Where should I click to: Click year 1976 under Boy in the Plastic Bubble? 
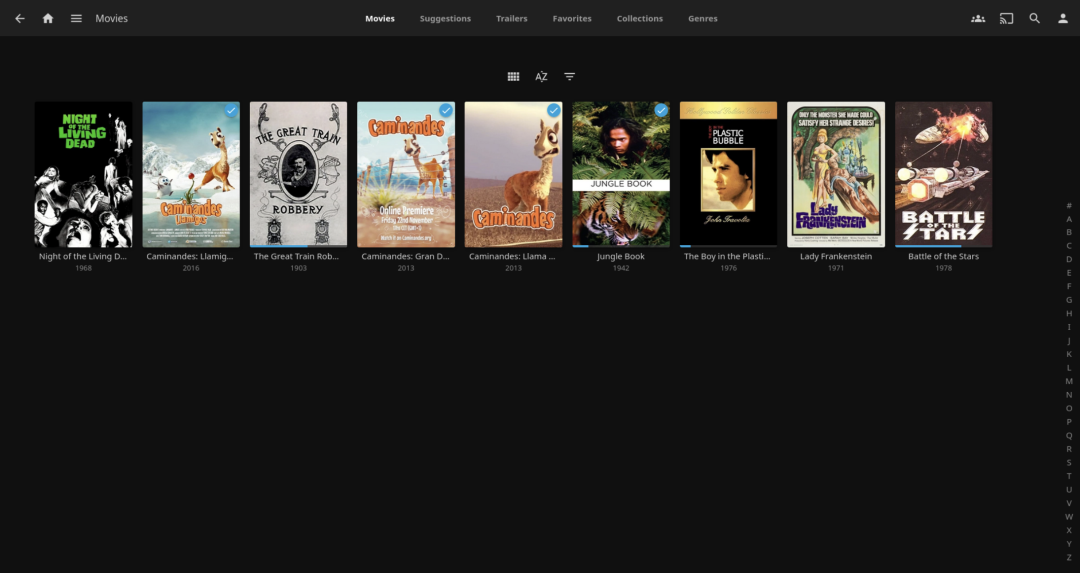pyautogui.click(x=728, y=268)
